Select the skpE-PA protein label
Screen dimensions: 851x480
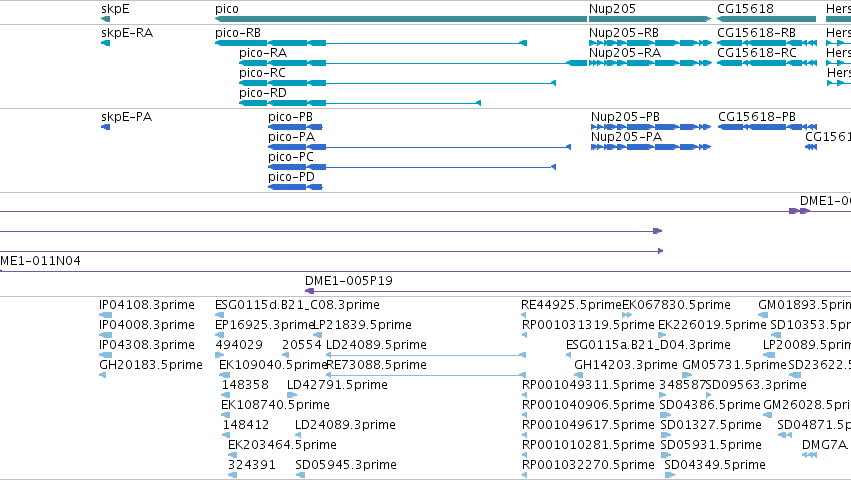126,117
